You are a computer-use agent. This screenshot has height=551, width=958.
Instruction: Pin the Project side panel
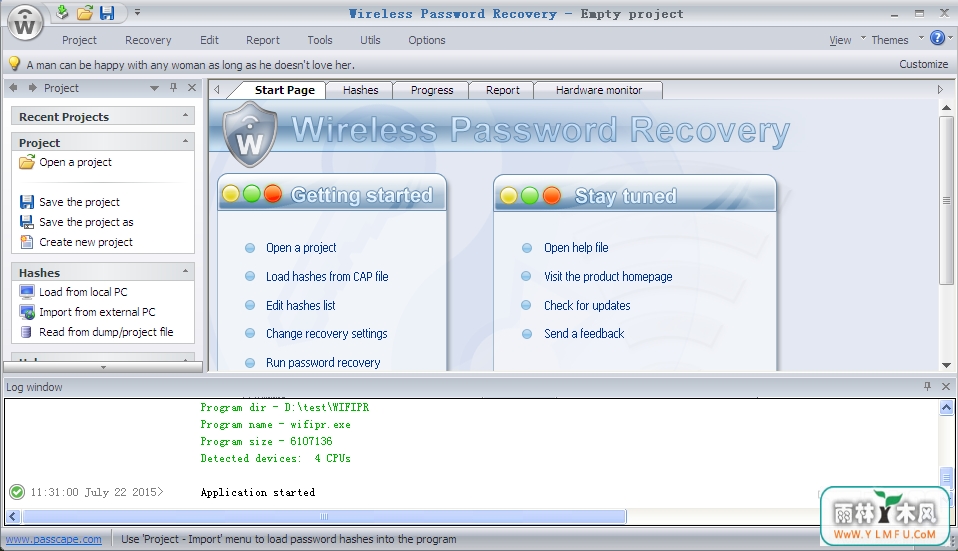click(174, 88)
